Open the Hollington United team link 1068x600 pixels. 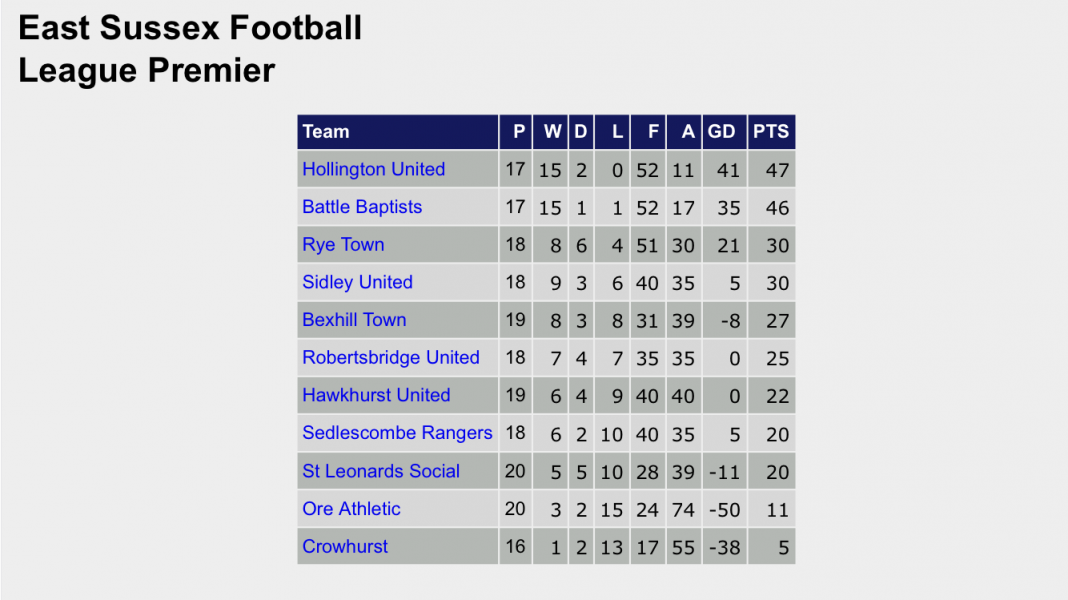(x=373, y=169)
